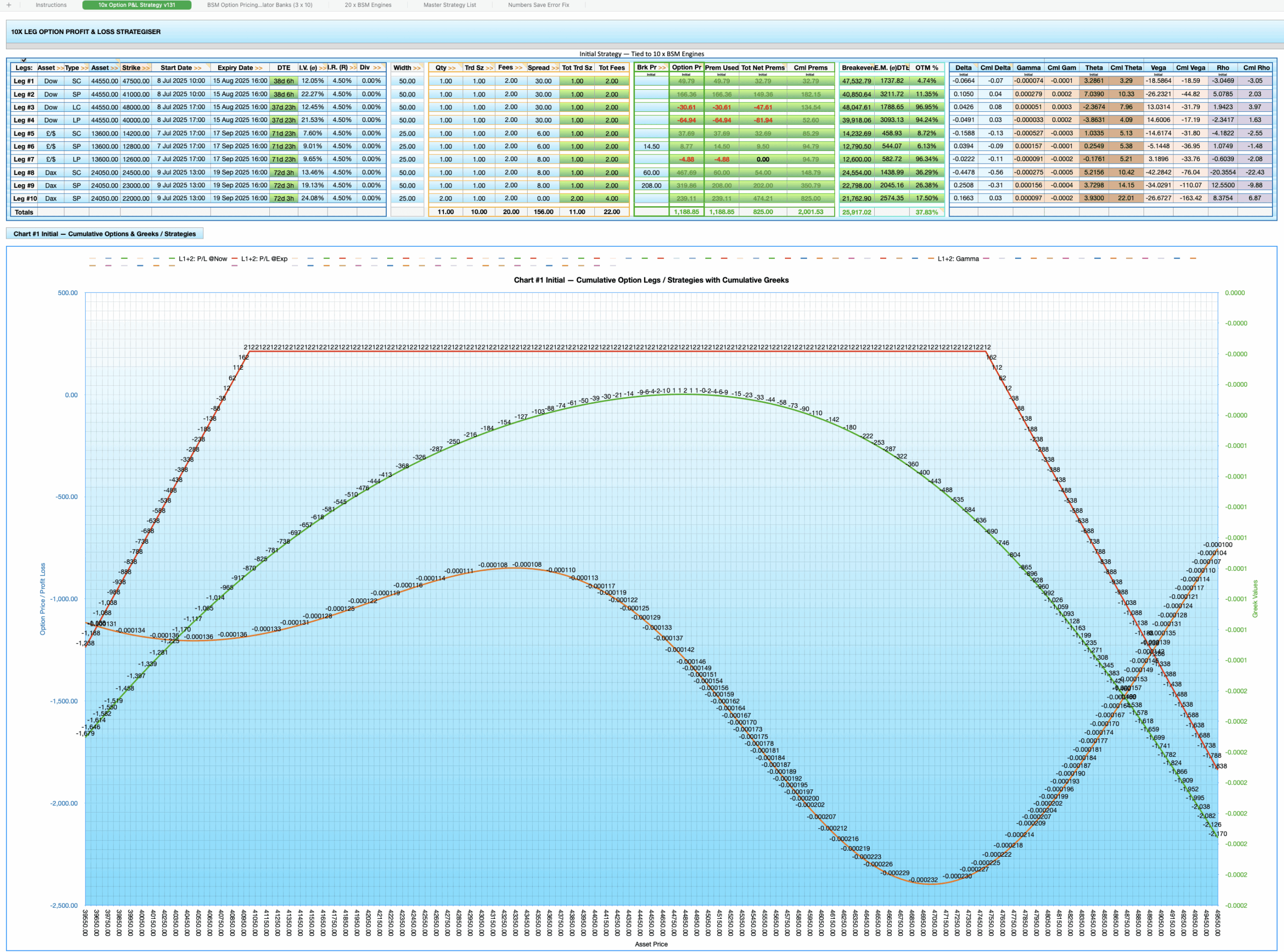Click the Leg #9 Brk Pr cell '208.00'

coord(651,186)
